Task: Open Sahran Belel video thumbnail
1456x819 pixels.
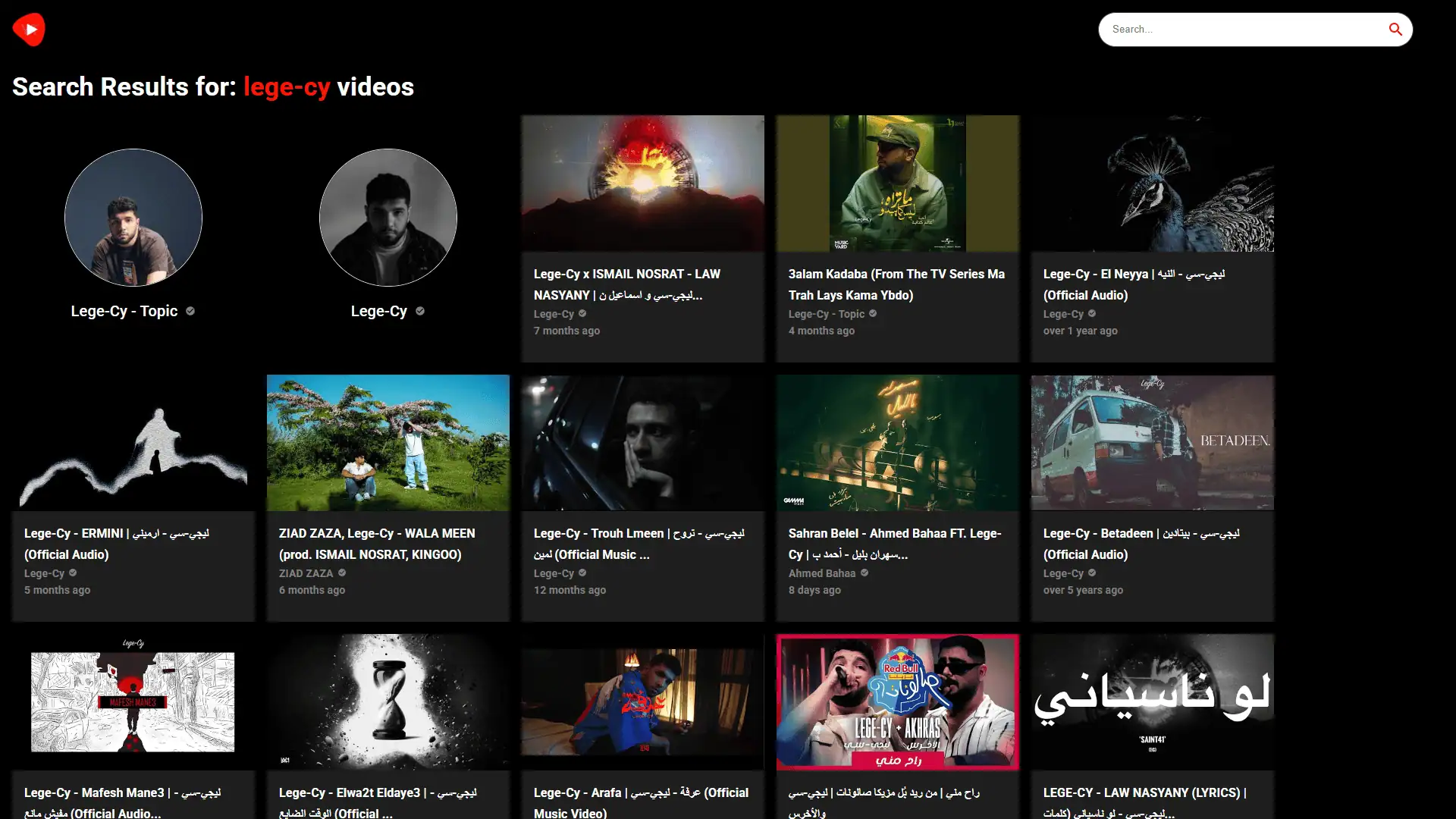Action: pyautogui.click(x=898, y=443)
